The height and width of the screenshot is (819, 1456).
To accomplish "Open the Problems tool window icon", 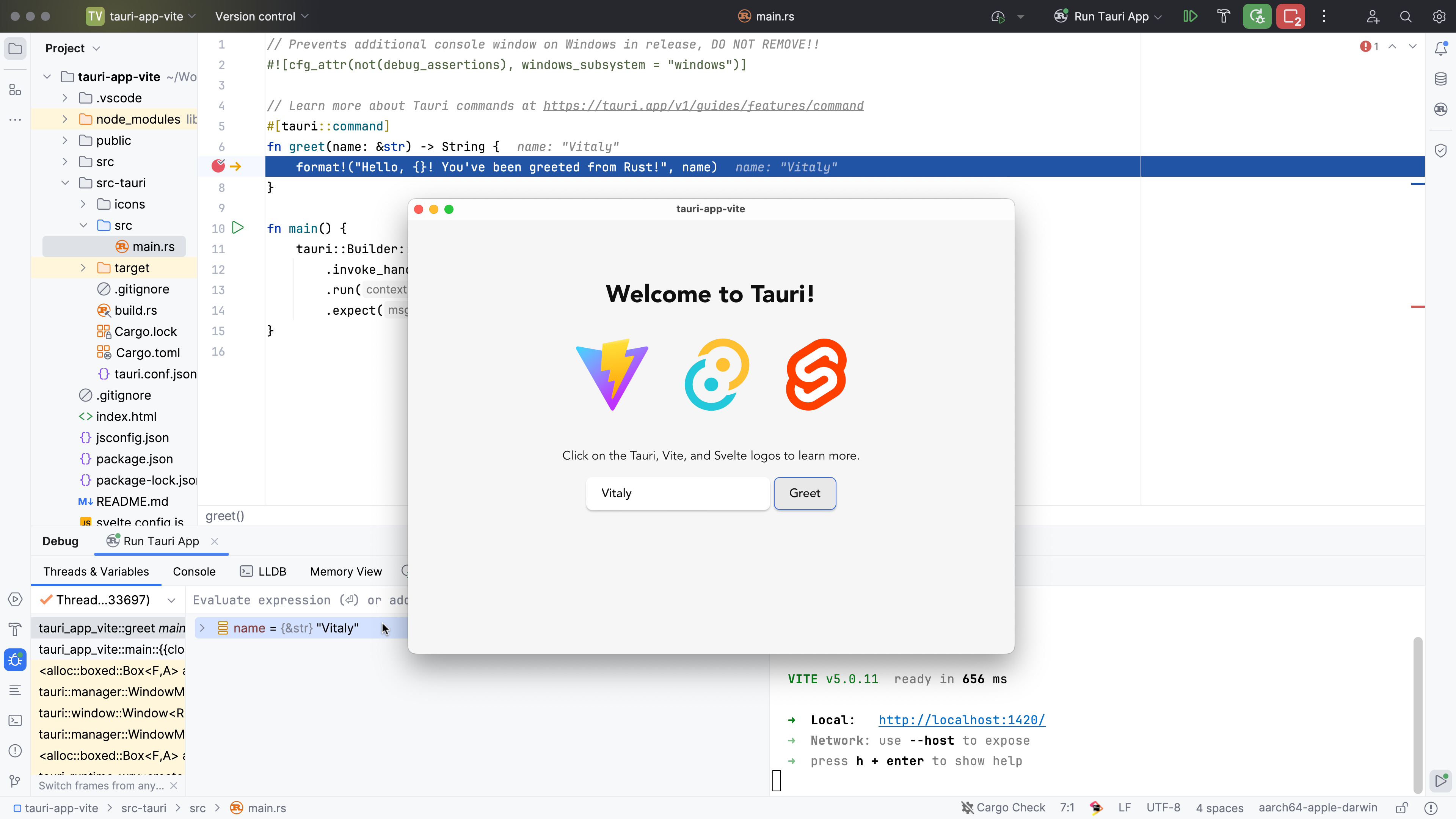I will click(x=15, y=751).
